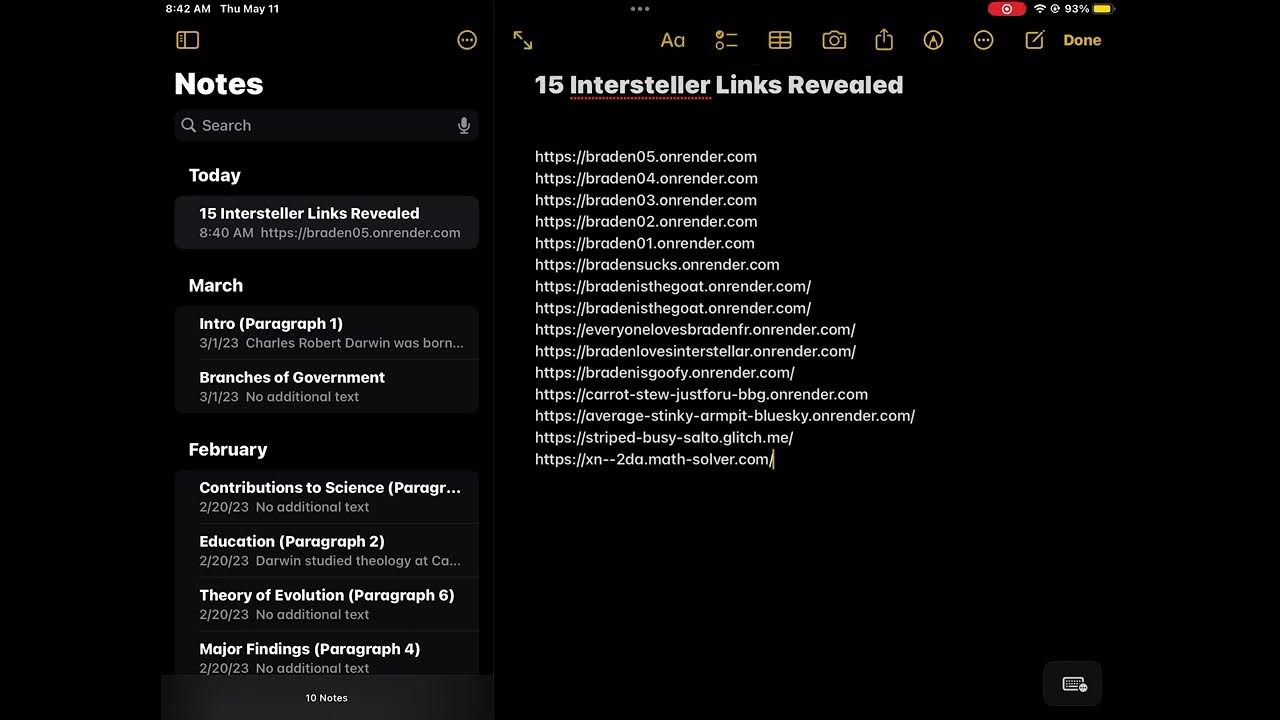Click the bradenisgoofy.onrender.com link

click(665, 373)
